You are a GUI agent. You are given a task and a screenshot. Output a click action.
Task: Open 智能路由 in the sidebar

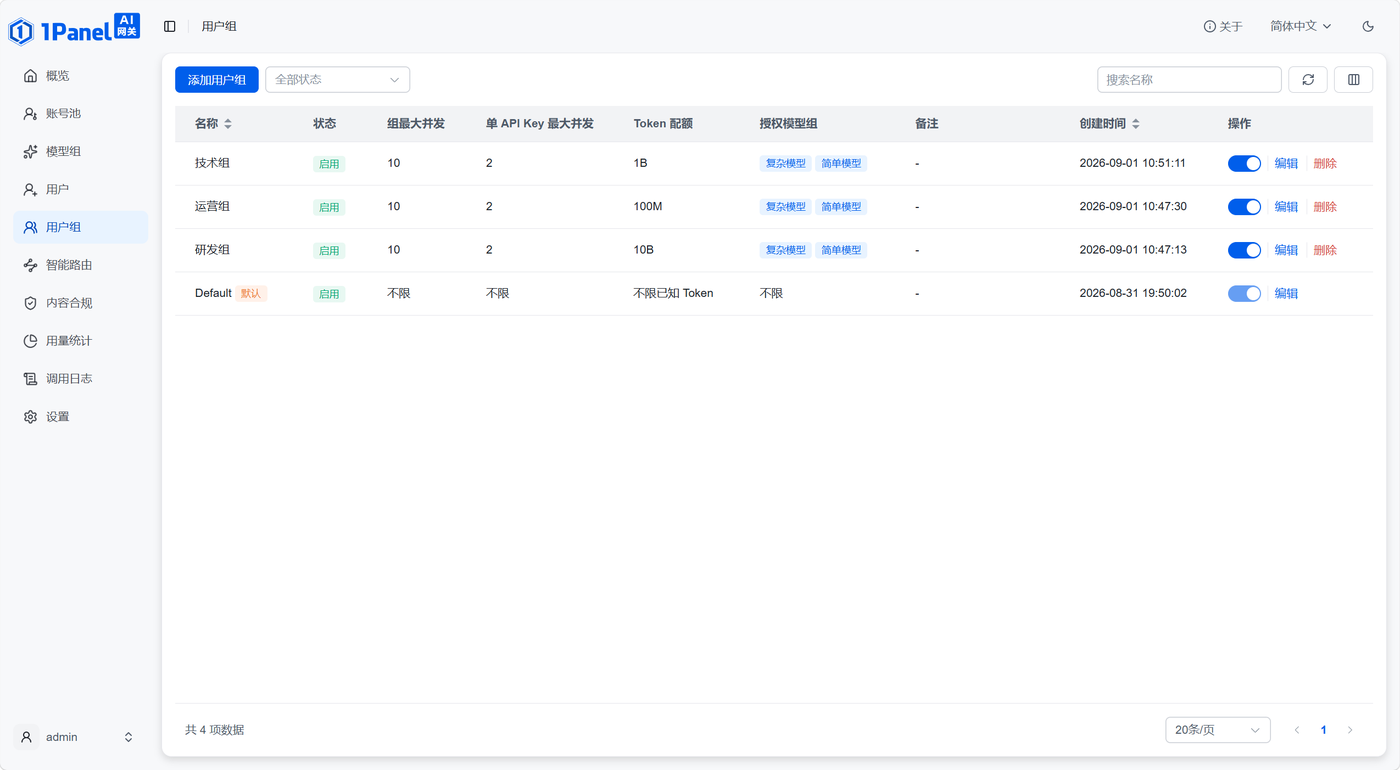click(80, 266)
